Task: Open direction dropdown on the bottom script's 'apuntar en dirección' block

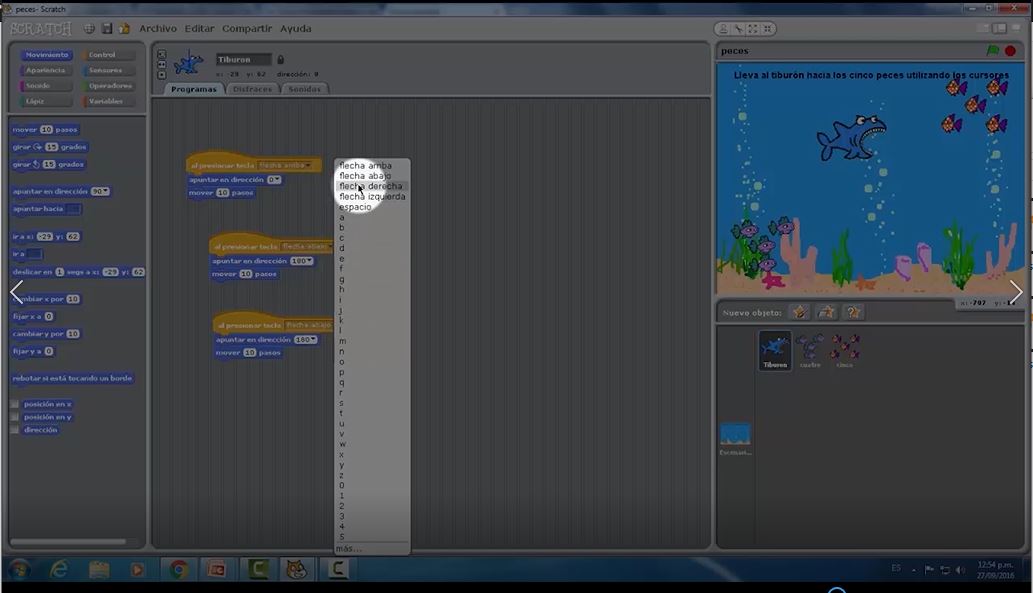Action: tap(306, 339)
